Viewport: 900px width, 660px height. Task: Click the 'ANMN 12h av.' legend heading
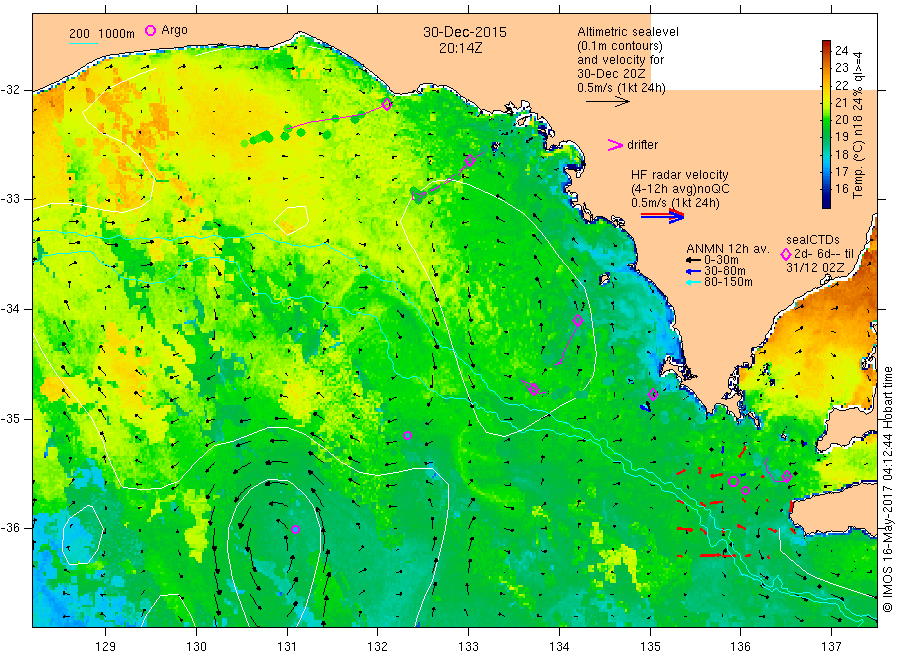point(728,249)
